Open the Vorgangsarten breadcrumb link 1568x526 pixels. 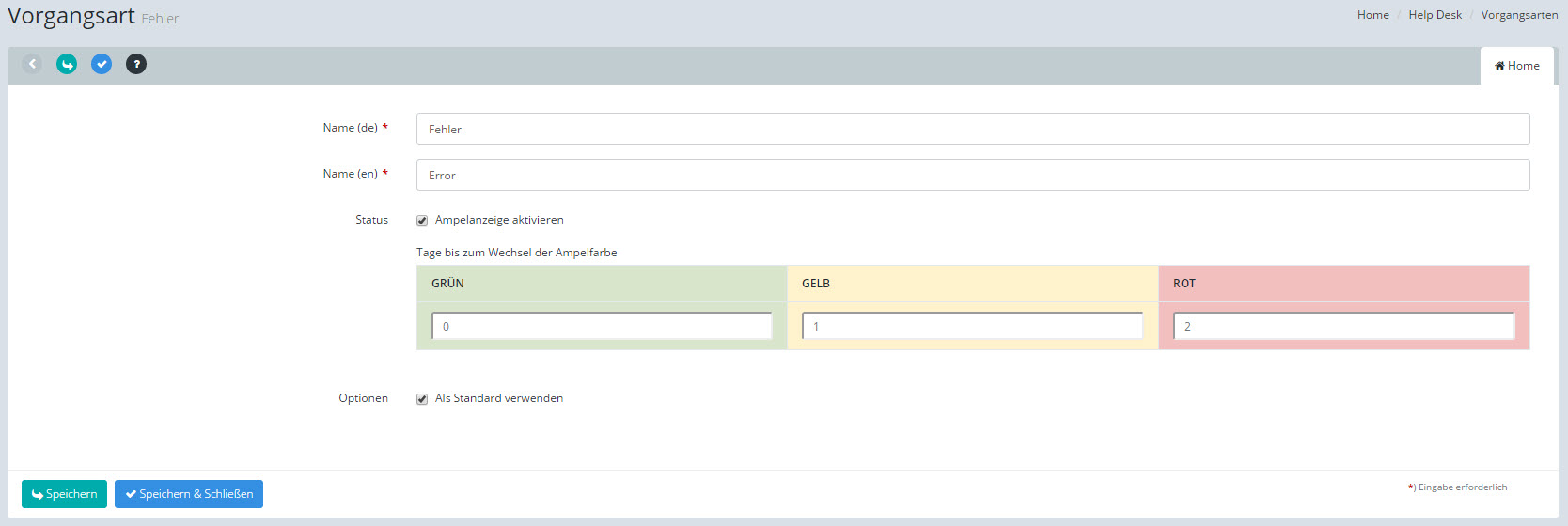coord(1519,15)
